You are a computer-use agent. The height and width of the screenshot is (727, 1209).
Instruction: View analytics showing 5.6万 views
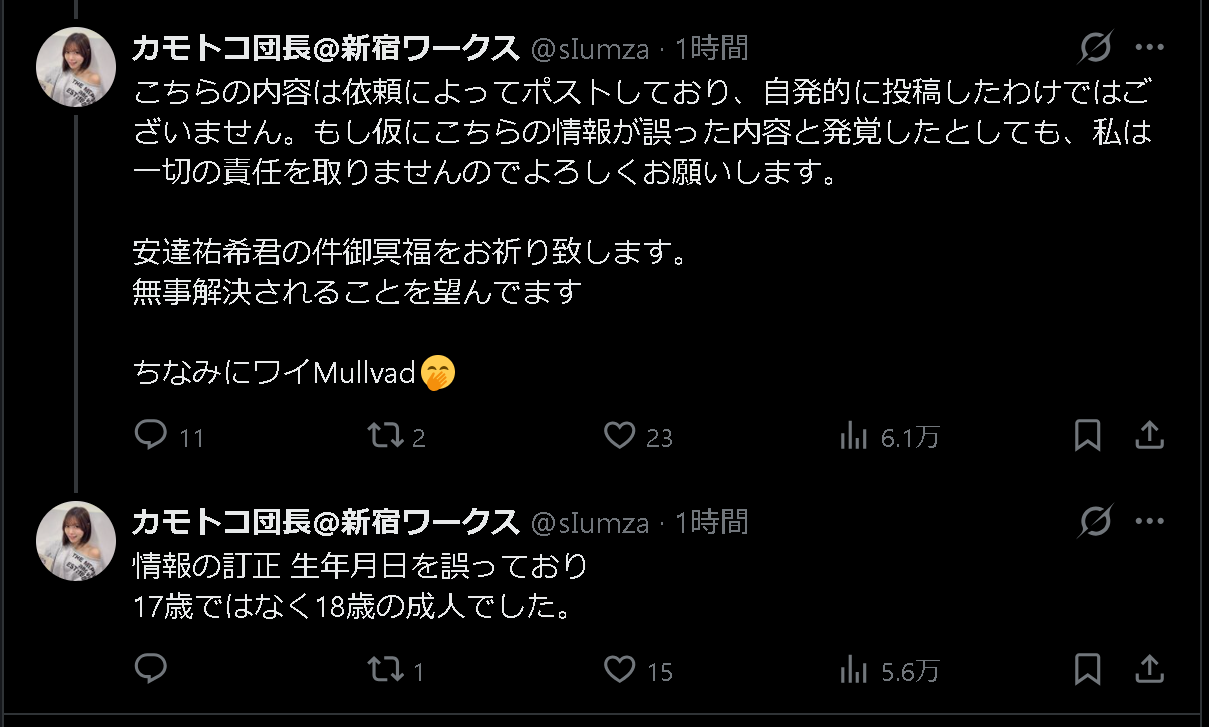[853, 669]
